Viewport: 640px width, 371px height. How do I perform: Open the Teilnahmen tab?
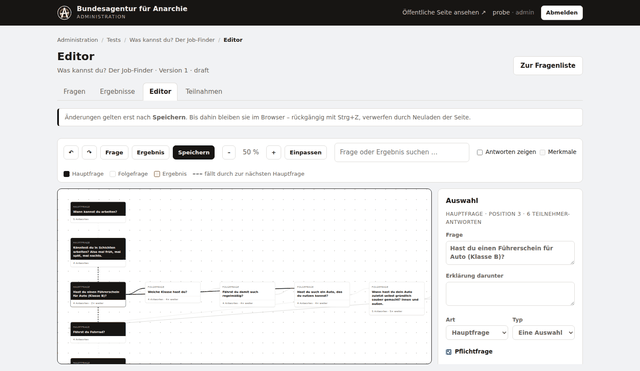[x=204, y=91]
